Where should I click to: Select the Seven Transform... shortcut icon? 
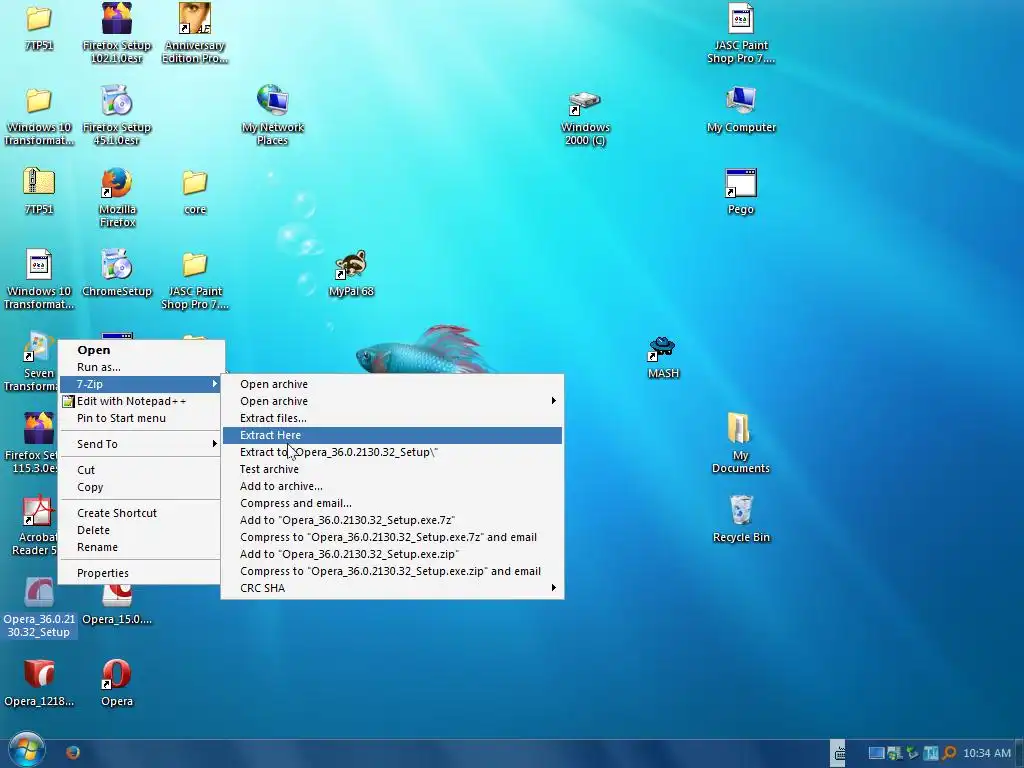tap(38, 346)
